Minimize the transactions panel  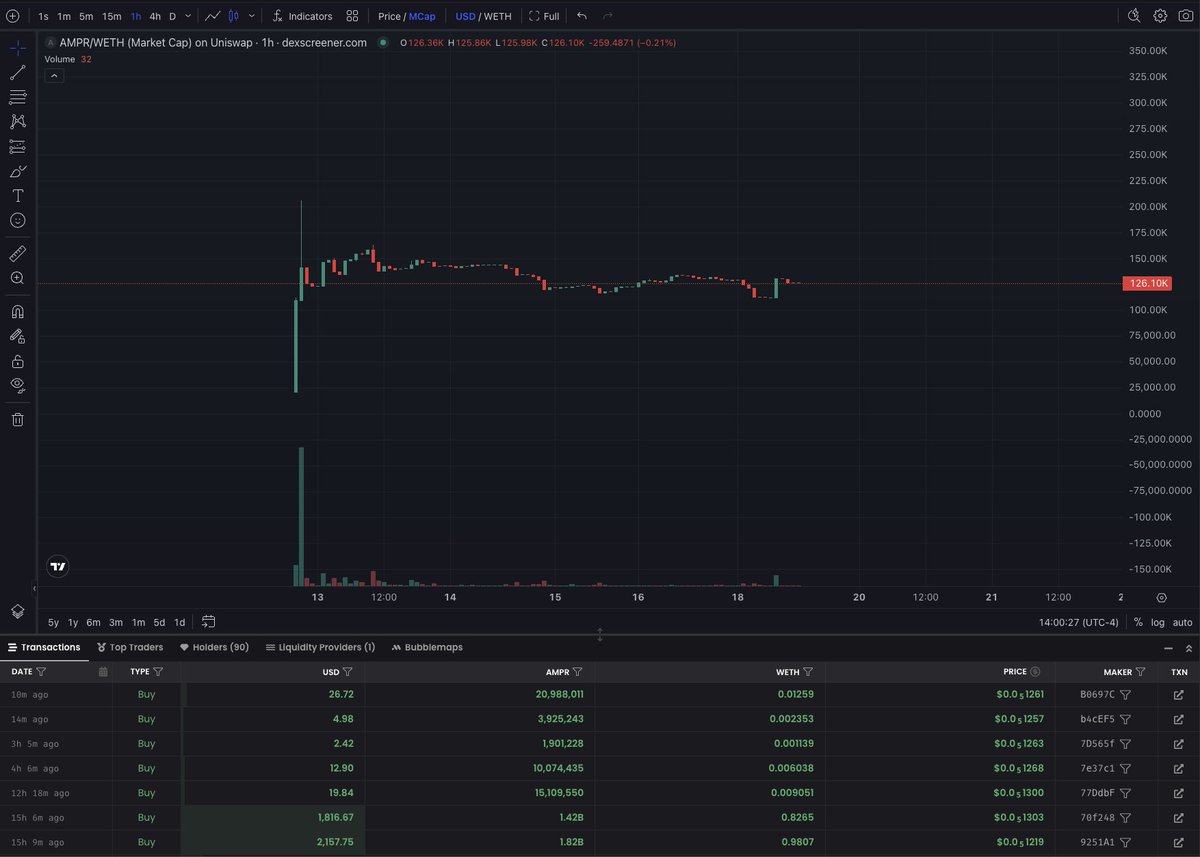(x=1168, y=648)
